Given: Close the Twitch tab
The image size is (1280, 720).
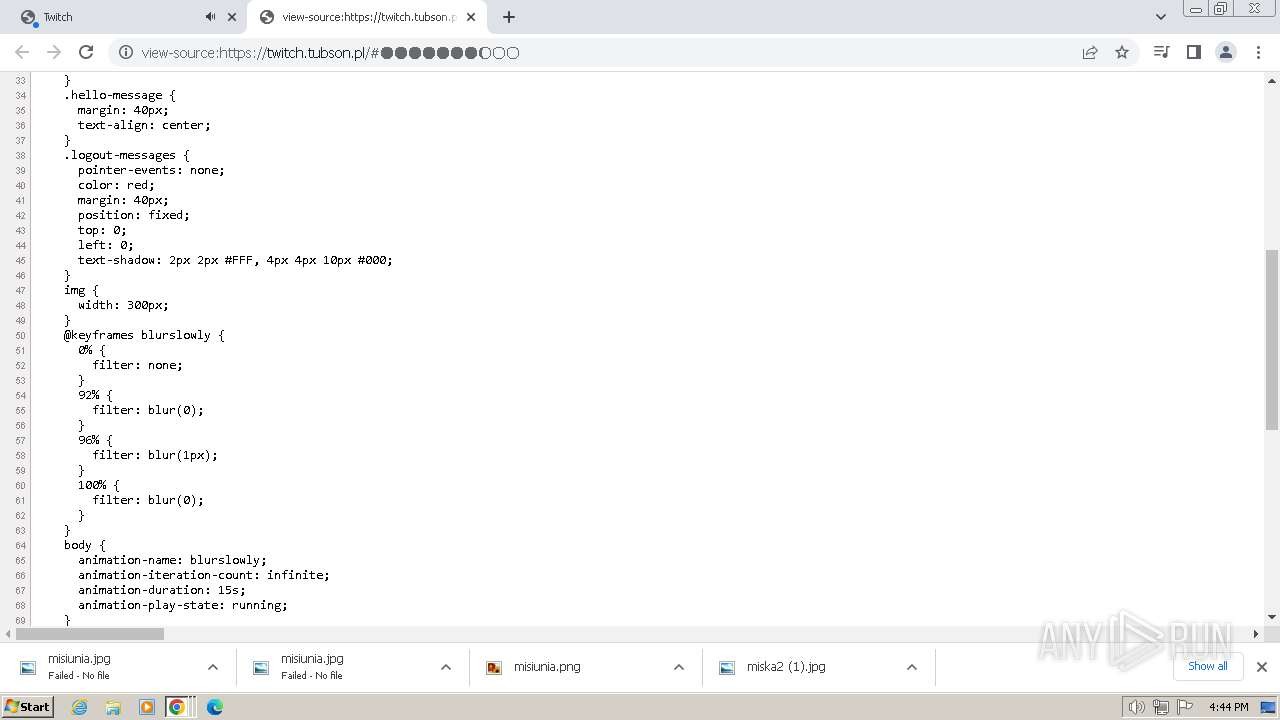Looking at the screenshot, I should (232, 17).
